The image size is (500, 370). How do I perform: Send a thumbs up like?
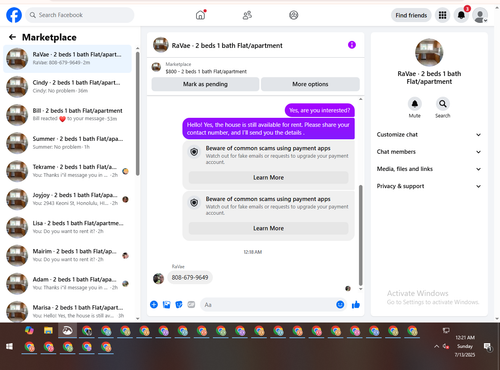pyautogui.click(x=356, y=304)
